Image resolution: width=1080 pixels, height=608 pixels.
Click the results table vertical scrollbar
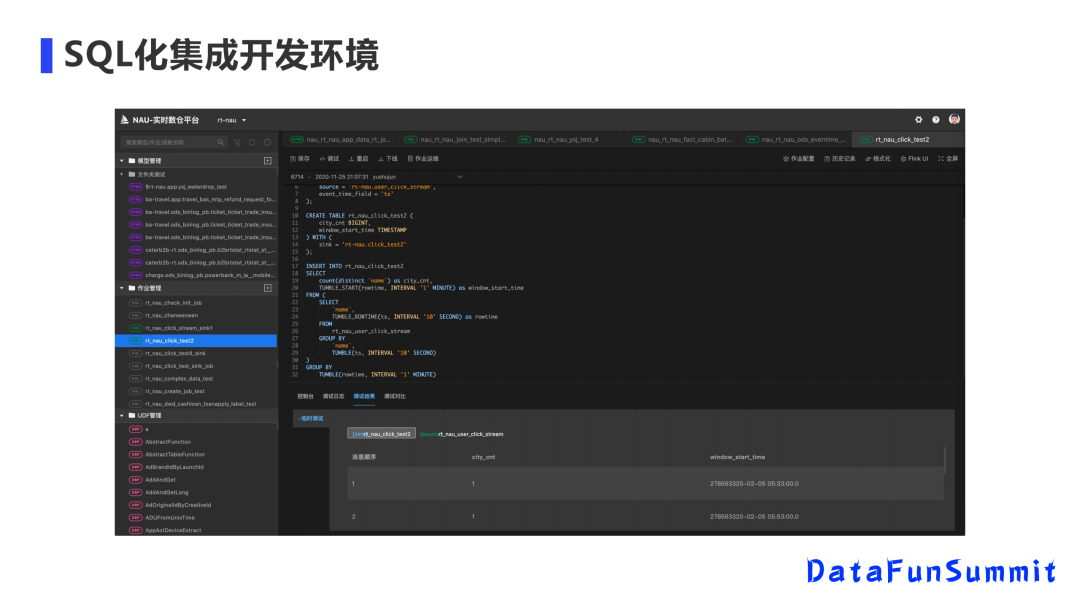[945, 459]
